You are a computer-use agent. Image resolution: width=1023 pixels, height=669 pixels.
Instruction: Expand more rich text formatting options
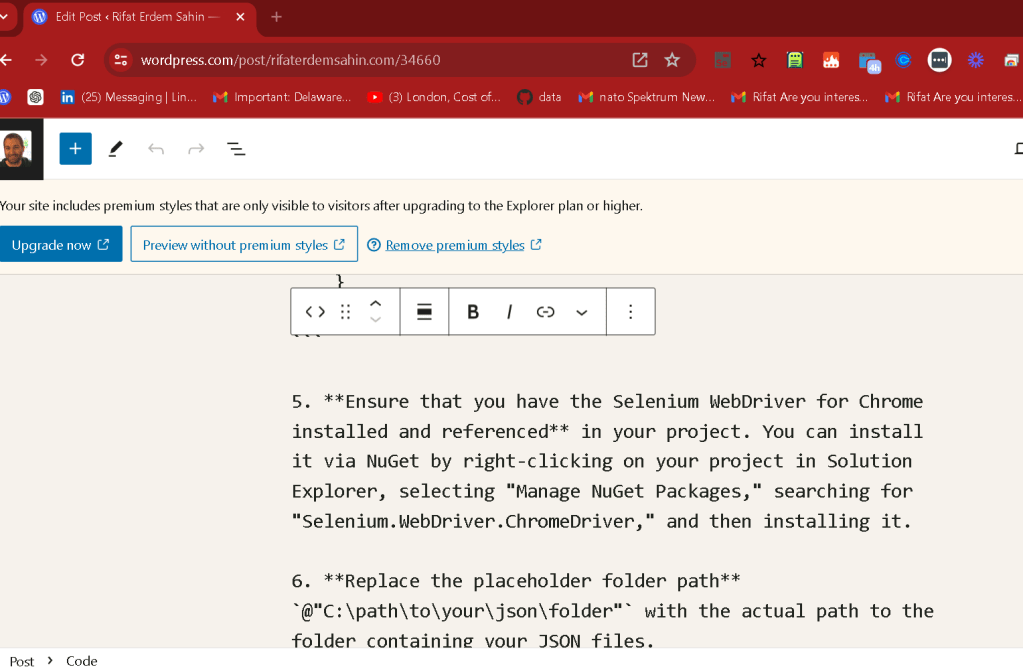pyautogui.click(x=581, y=313)
